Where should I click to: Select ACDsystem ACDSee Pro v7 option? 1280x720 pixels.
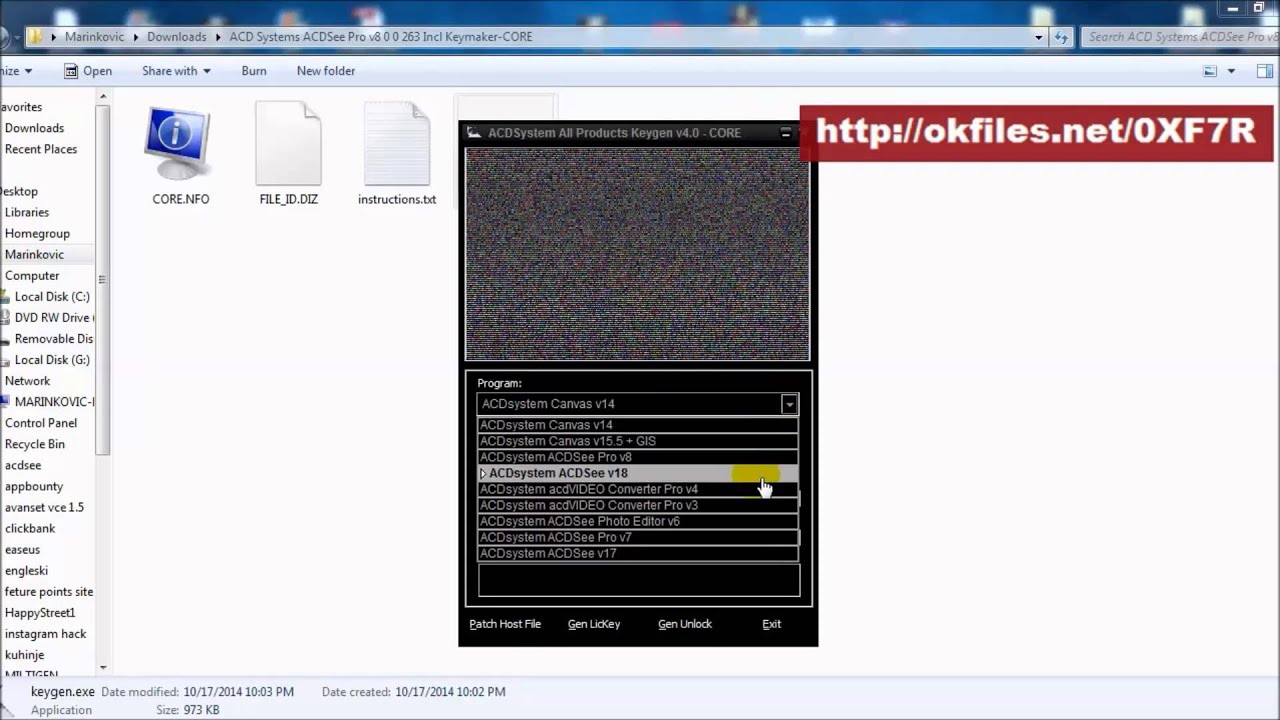[x=638, y=537]
